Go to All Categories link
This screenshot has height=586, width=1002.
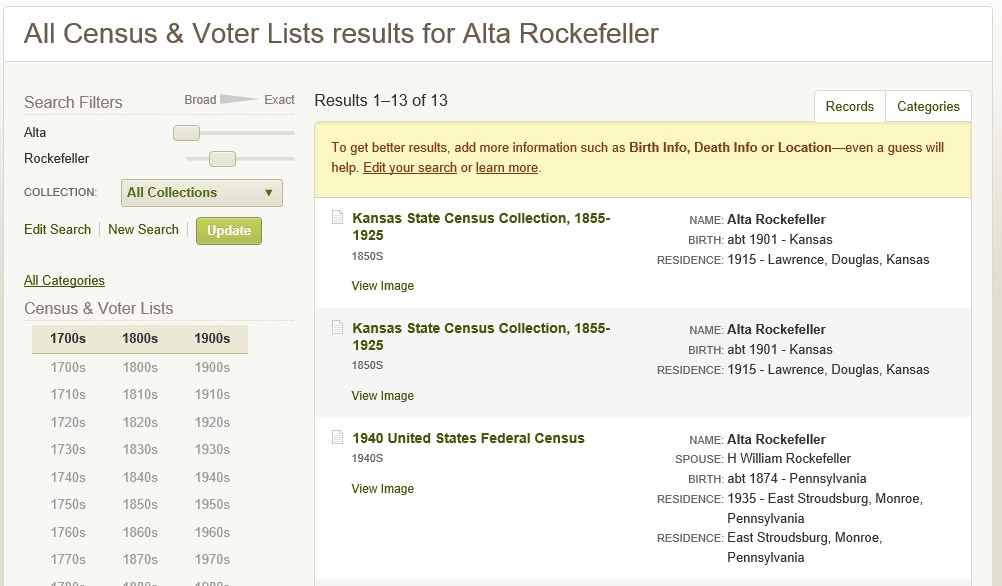pos(64,281)
